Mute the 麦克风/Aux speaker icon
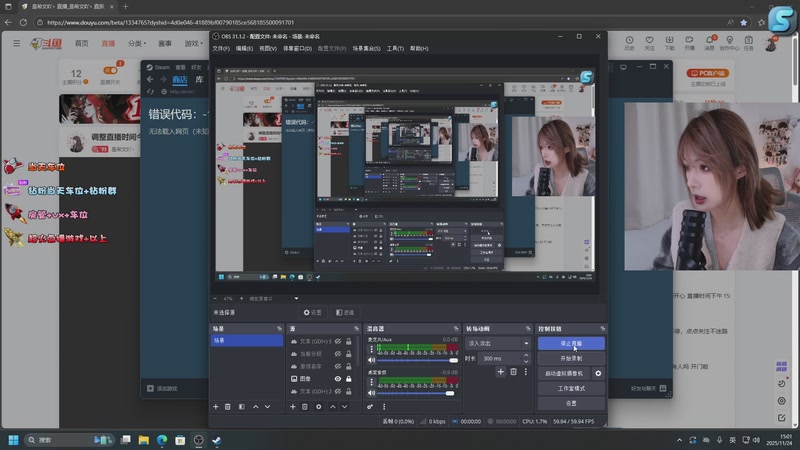This screenshot has width=800, height=450. [x=372, y=359]
